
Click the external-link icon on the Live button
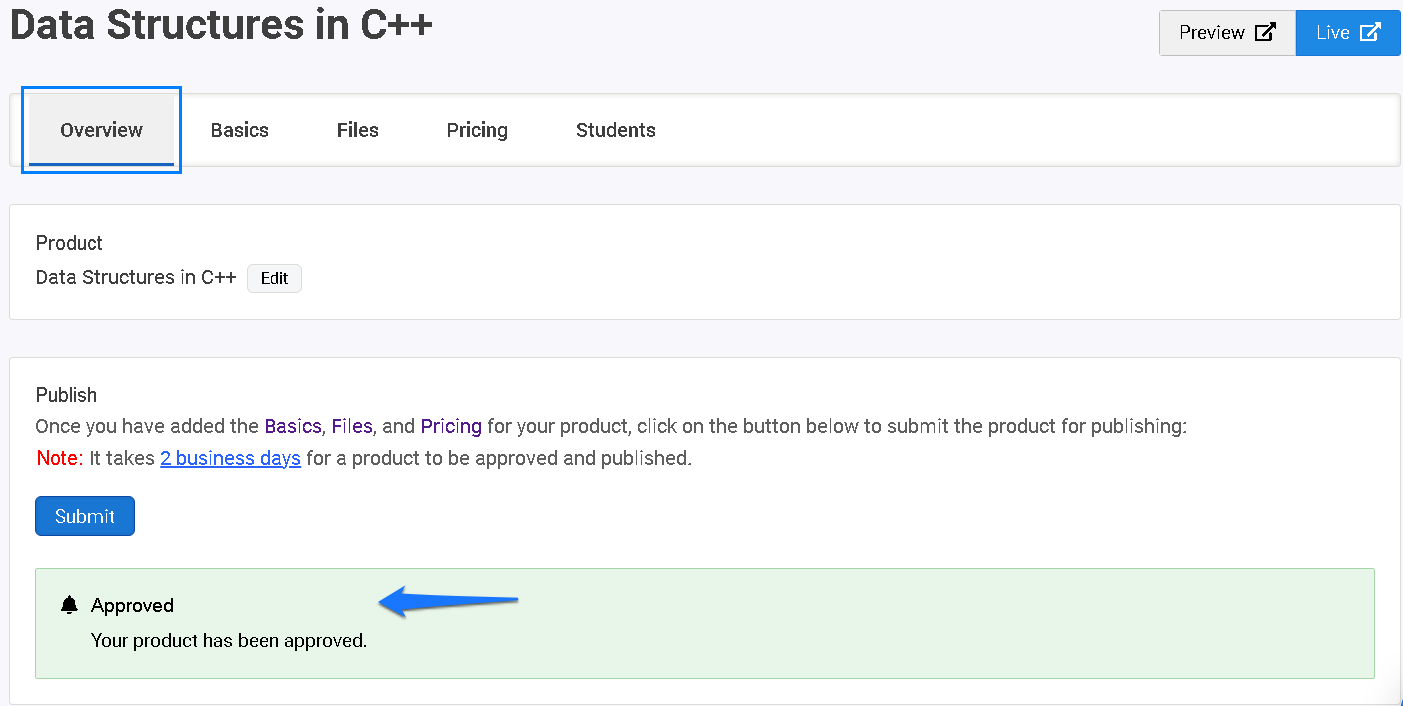[x=1370, y=32]
